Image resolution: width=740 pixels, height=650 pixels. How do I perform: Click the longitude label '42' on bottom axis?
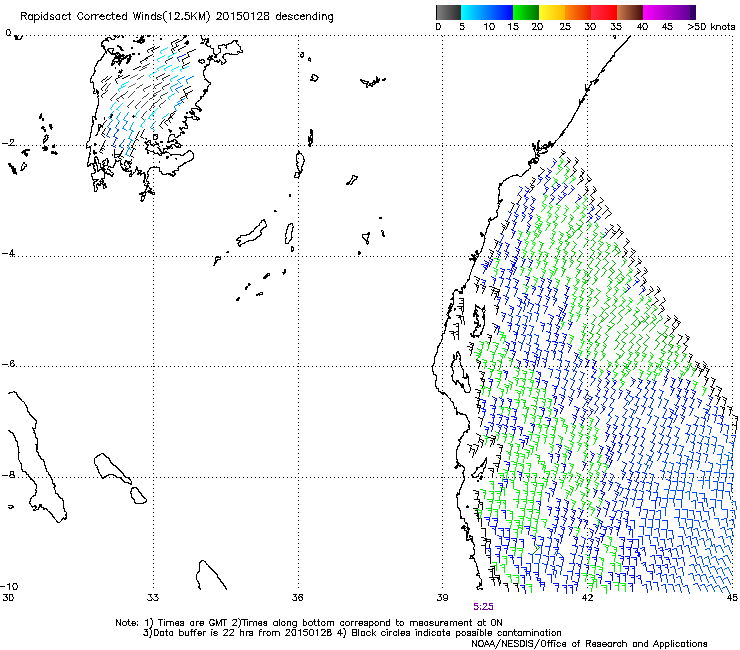click(587, 598)
